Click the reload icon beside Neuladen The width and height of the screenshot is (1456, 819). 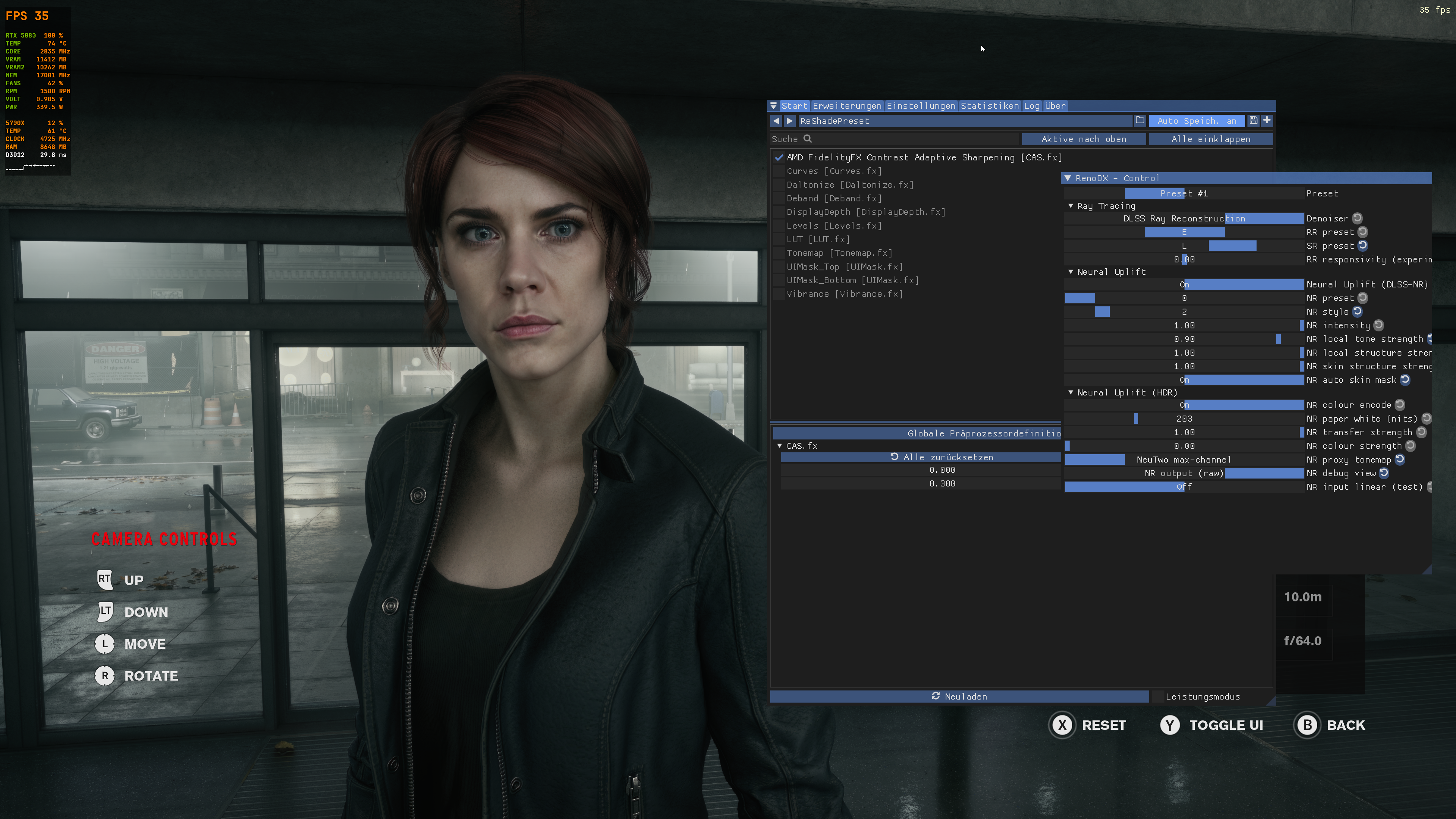pyautogui.click(x=935, y=697)
